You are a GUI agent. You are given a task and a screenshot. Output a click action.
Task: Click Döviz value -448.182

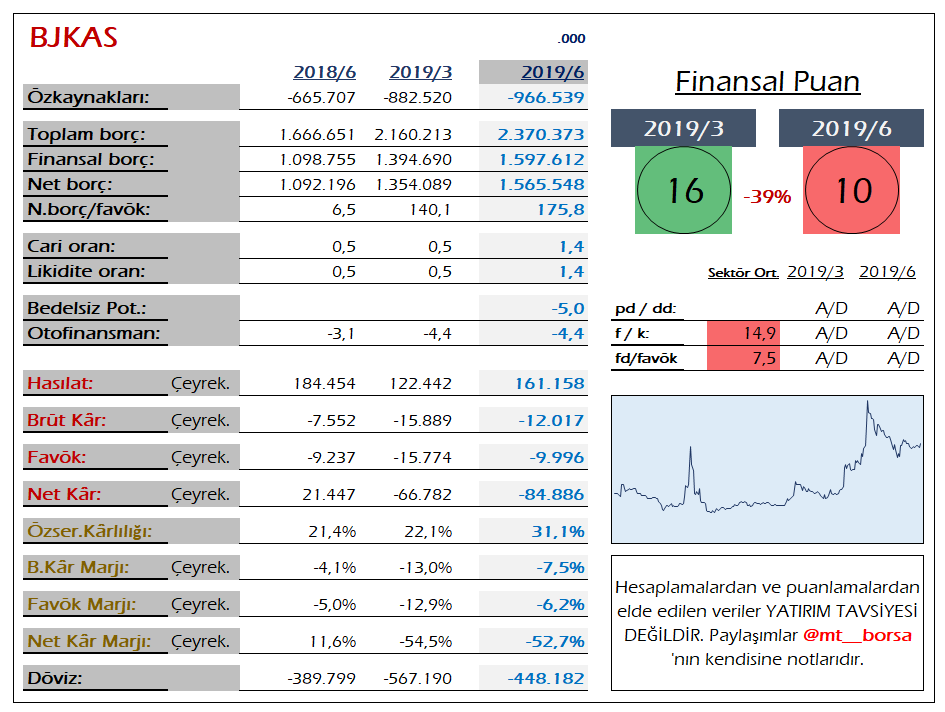click(x=546, y=679)
